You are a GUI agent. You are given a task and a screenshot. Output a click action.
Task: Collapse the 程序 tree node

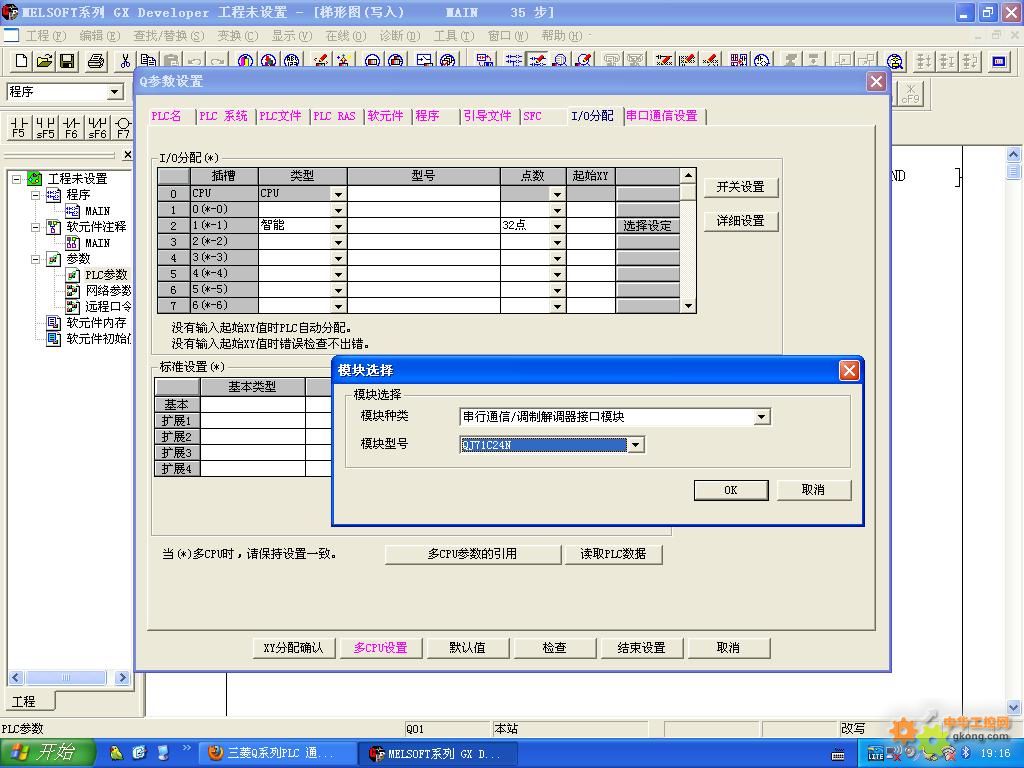(36, 195)
